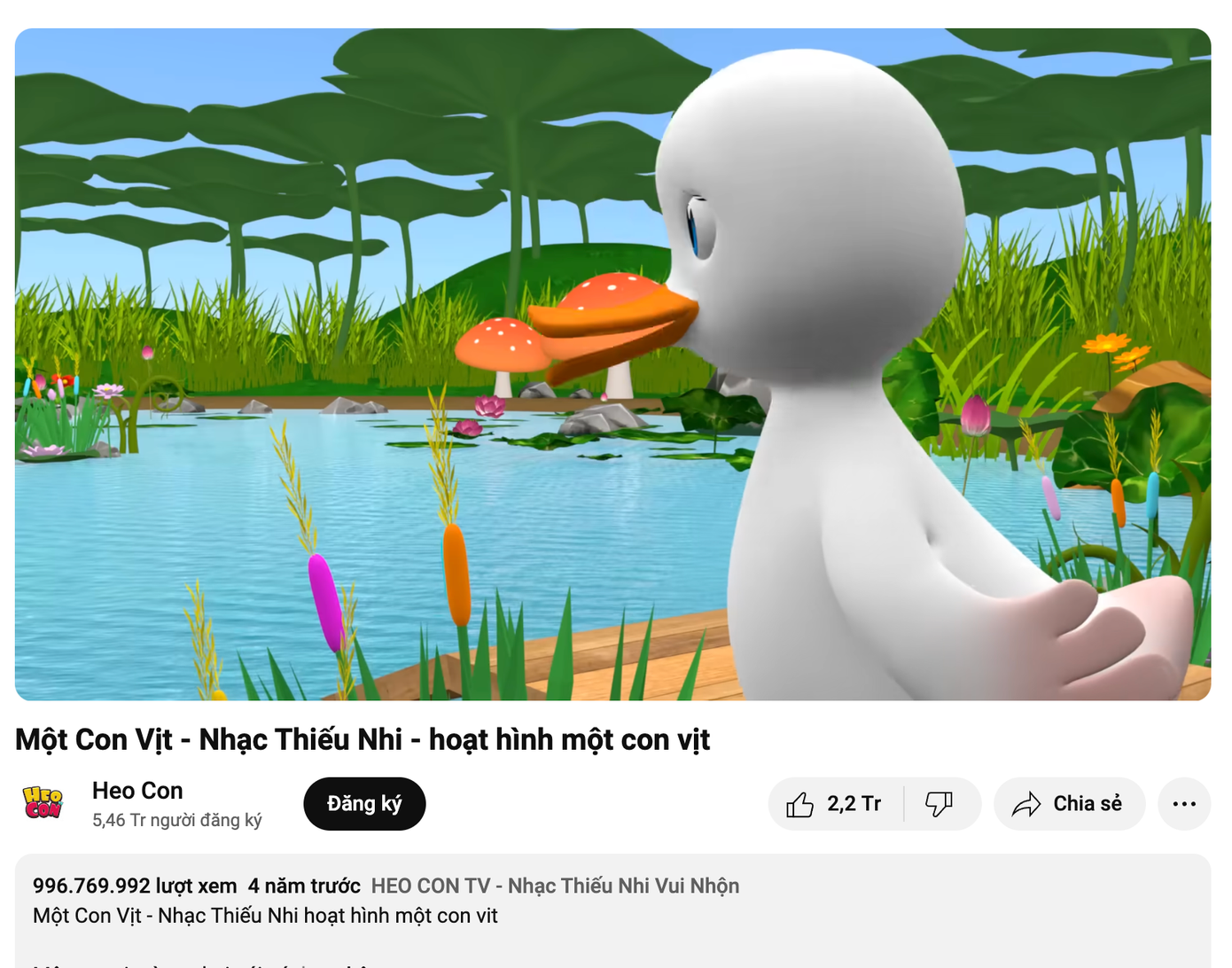
Task: Open the Heo Con channel avatar
Action: [43, 803]
